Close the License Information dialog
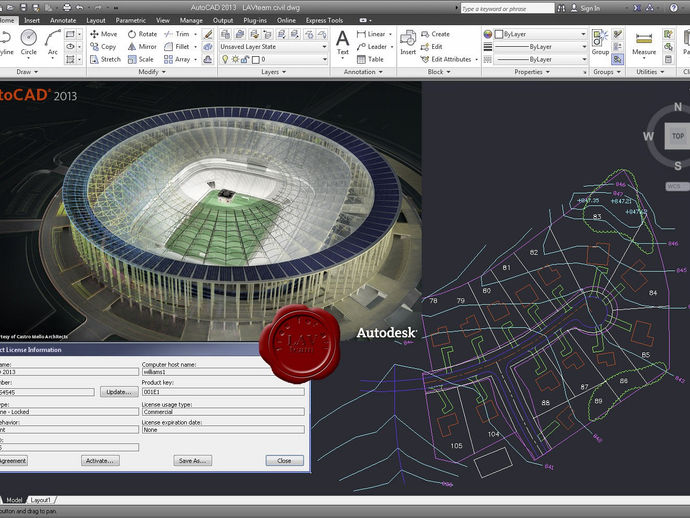Viewport: 690px width, 518px height. tap(284, 461)
